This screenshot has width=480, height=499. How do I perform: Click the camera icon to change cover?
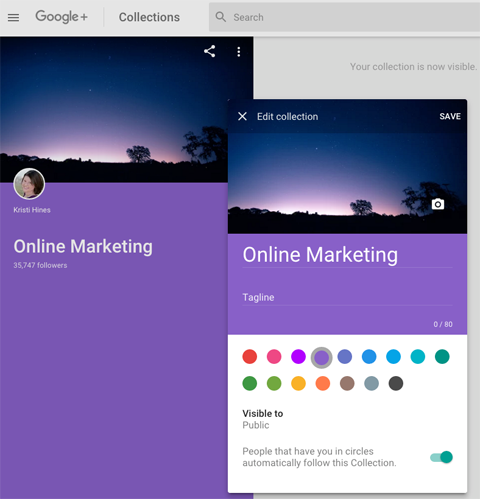pyautogui.click(x=438, y=204)
